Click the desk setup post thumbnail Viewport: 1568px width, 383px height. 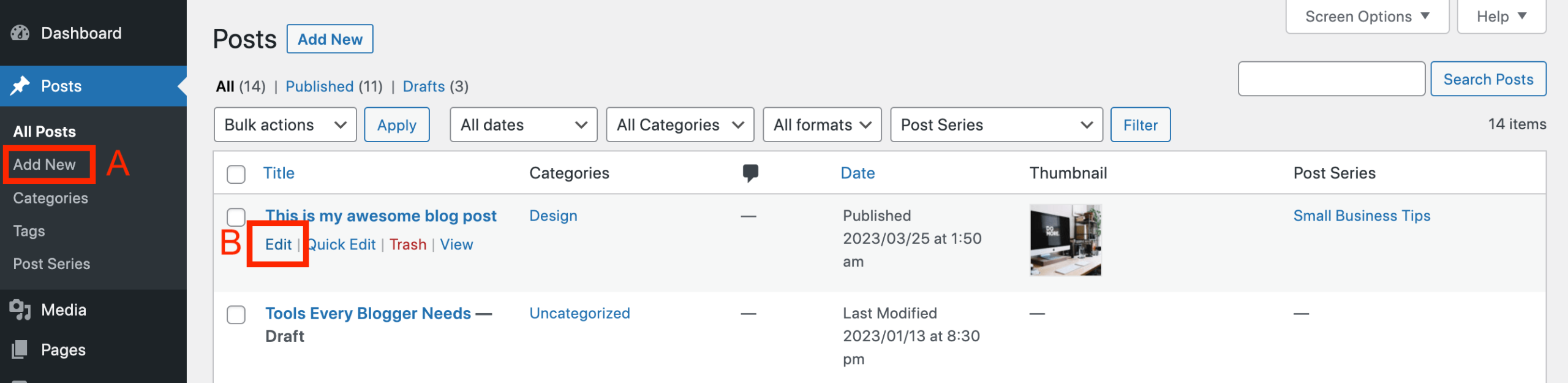(1065, 240)
